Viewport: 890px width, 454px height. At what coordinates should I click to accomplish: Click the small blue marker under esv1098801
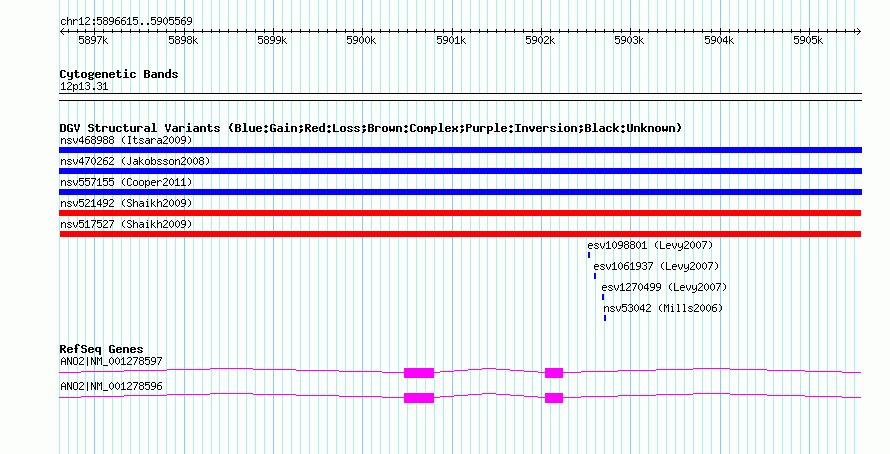(589, 255)
